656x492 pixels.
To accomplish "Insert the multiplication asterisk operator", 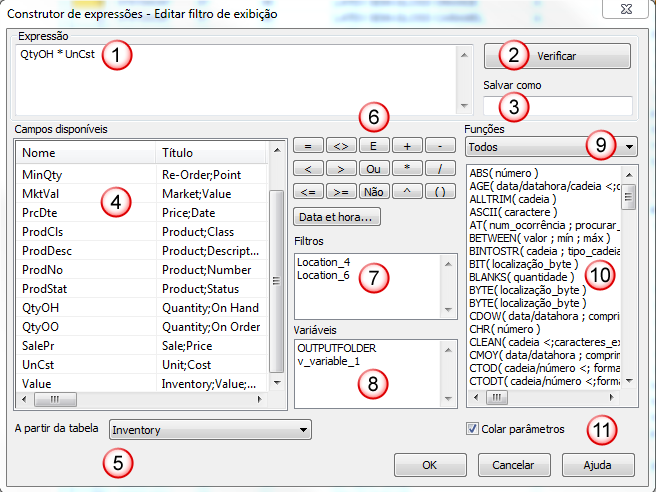I will tap(407, 168).
